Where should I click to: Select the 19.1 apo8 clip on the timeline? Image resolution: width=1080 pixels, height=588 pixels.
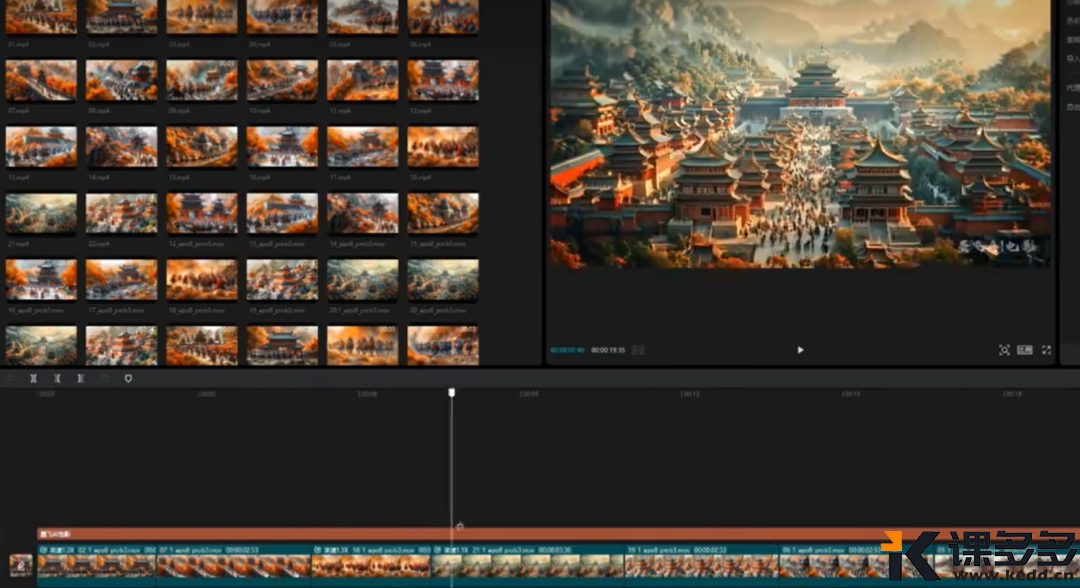tap(700, 565)
